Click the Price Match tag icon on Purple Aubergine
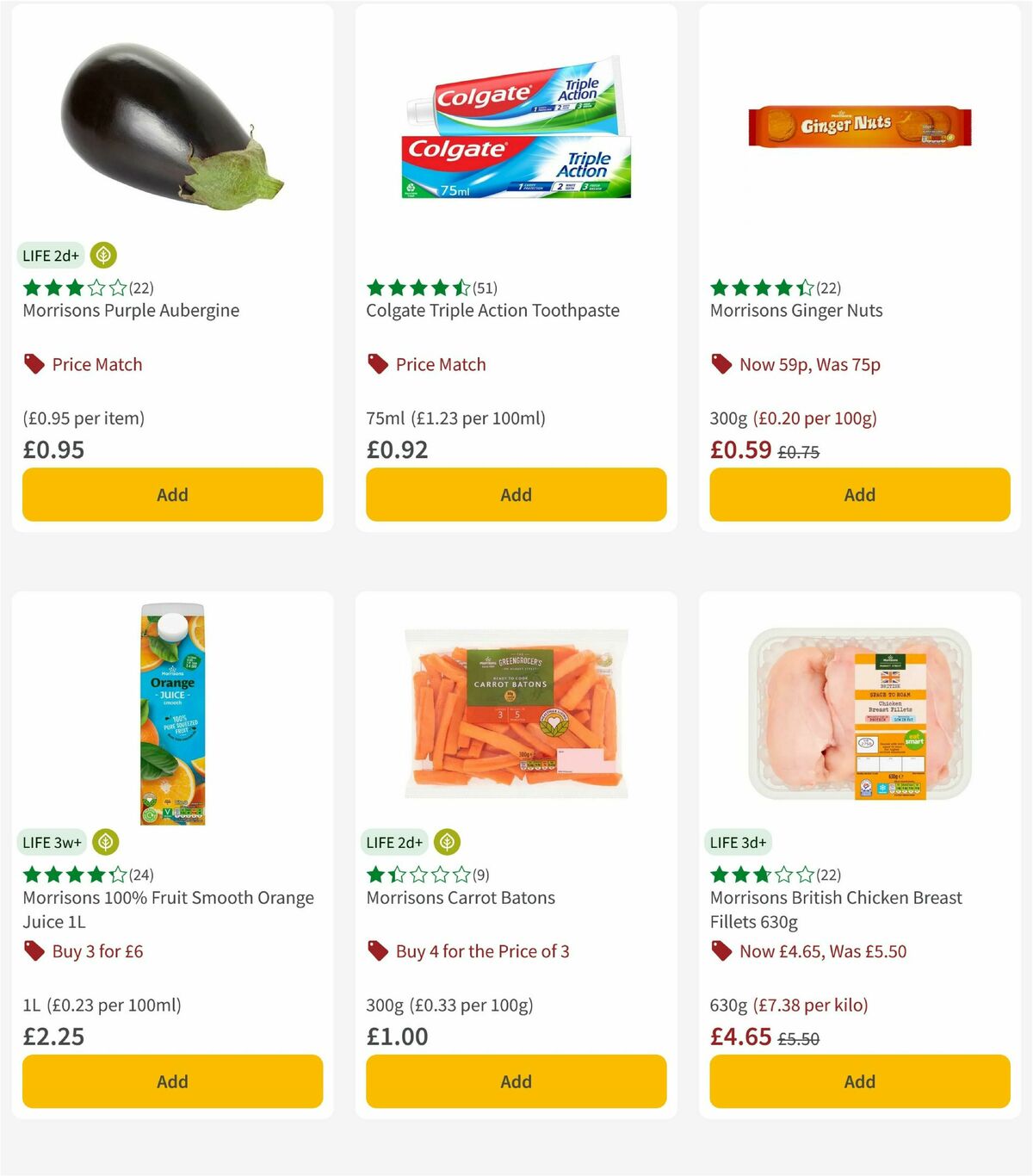 tap(32, 364)
